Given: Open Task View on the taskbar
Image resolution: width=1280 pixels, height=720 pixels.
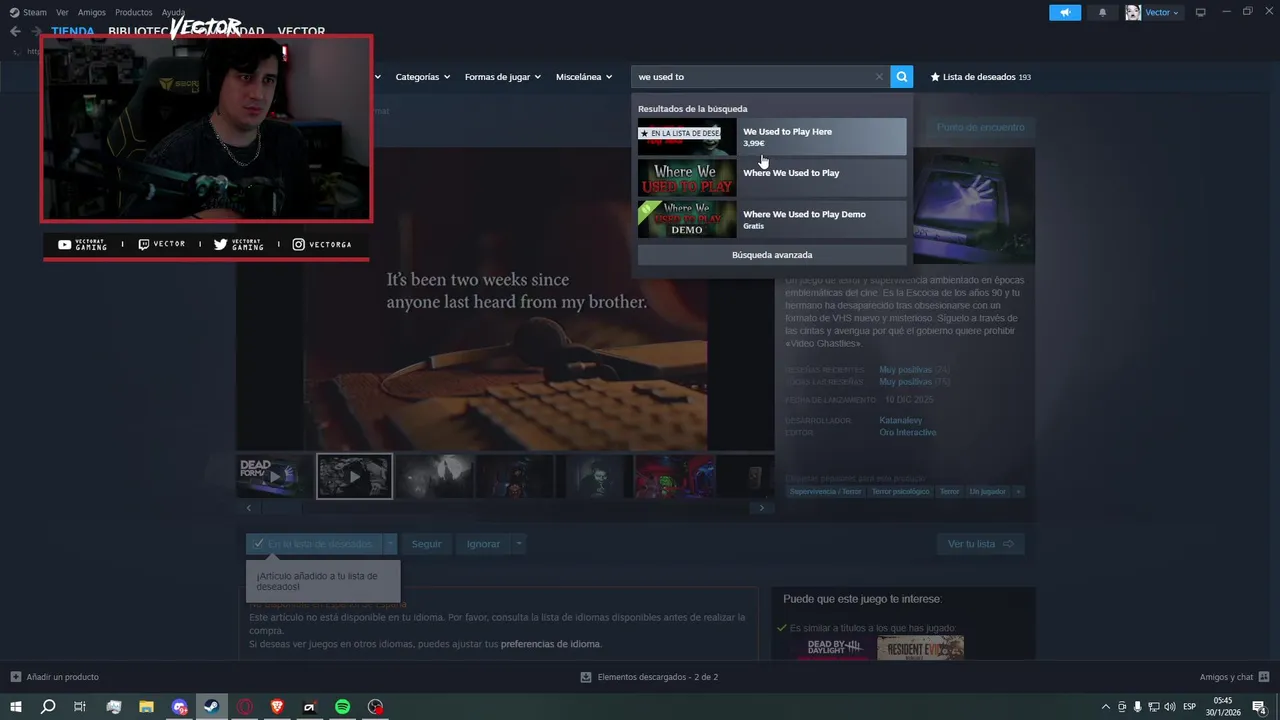Looking at the screenshot, I should [80, 707].
